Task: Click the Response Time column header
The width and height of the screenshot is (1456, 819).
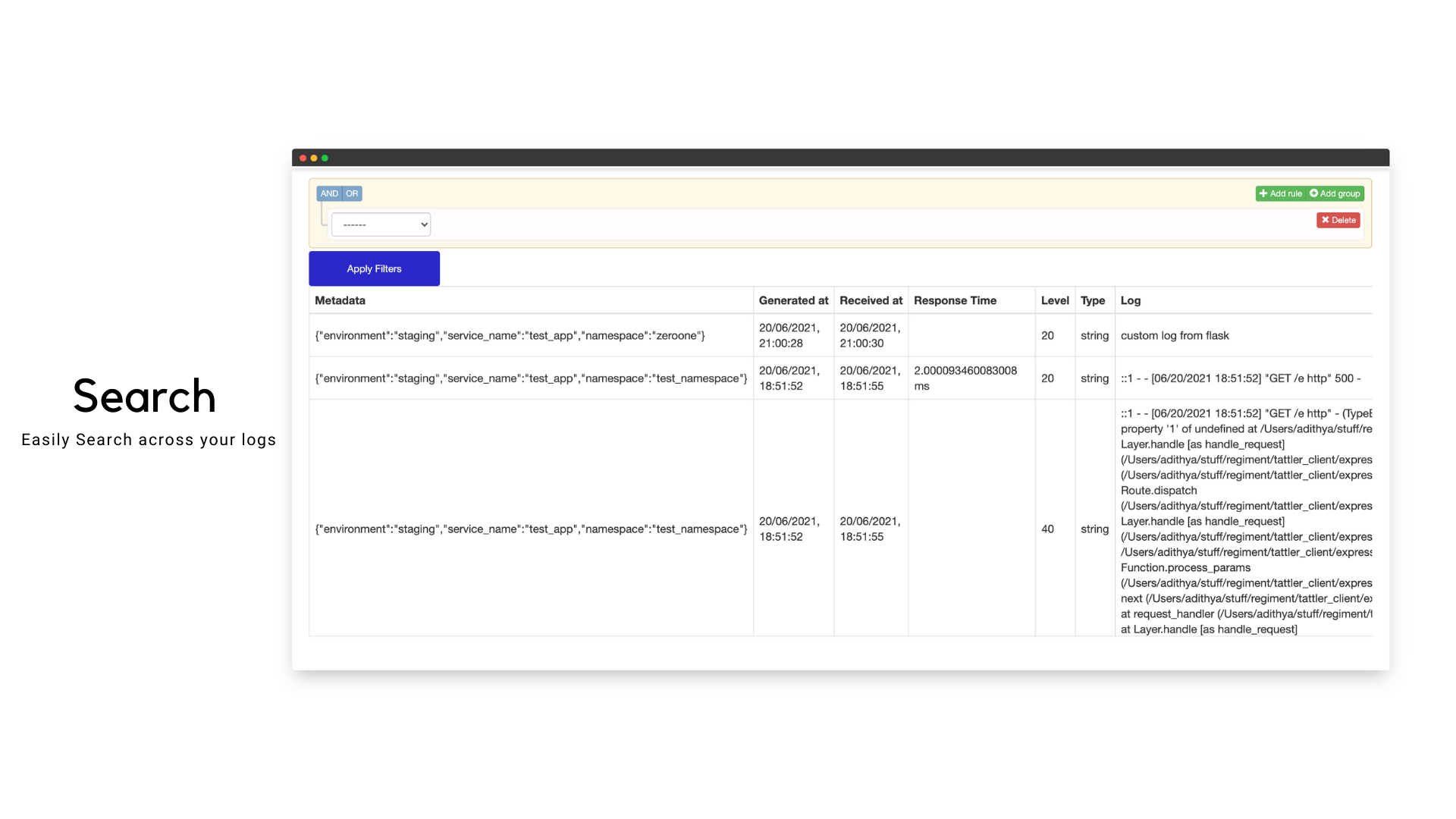Action: coord(955,300)
